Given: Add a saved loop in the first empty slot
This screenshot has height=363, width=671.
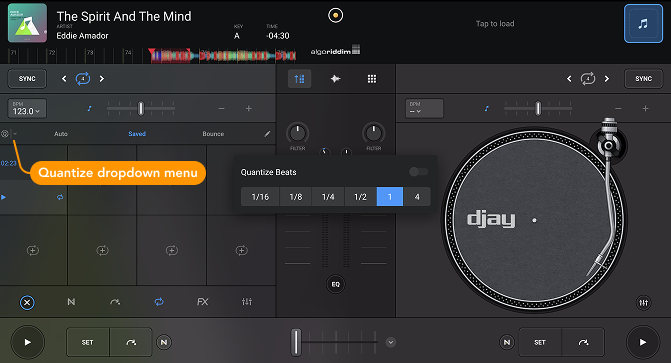Looking at the screenshot, I should (33, 250).
